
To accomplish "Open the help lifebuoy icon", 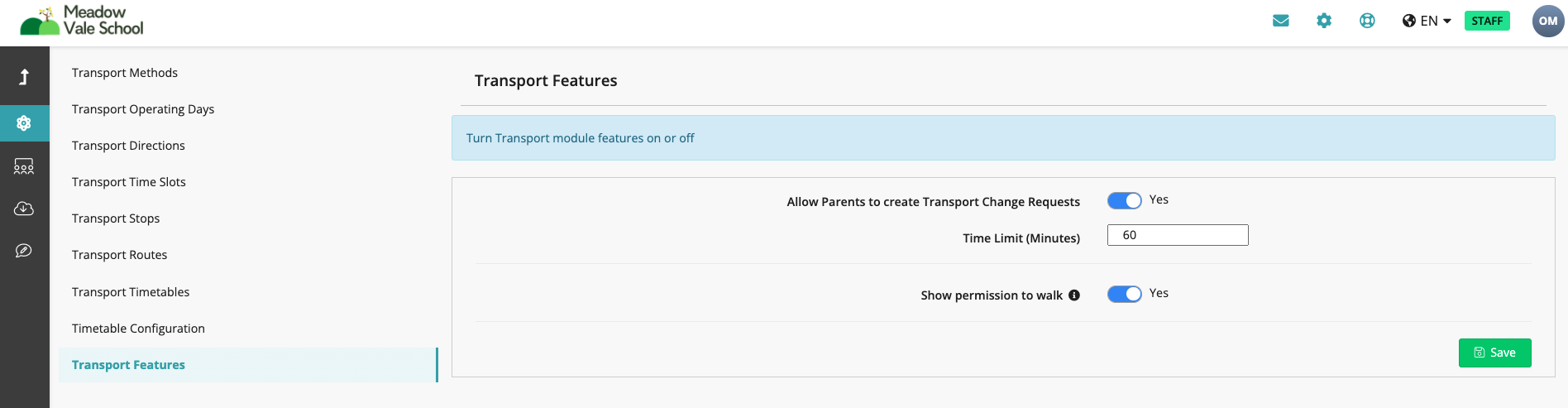I will [1367, 21].
